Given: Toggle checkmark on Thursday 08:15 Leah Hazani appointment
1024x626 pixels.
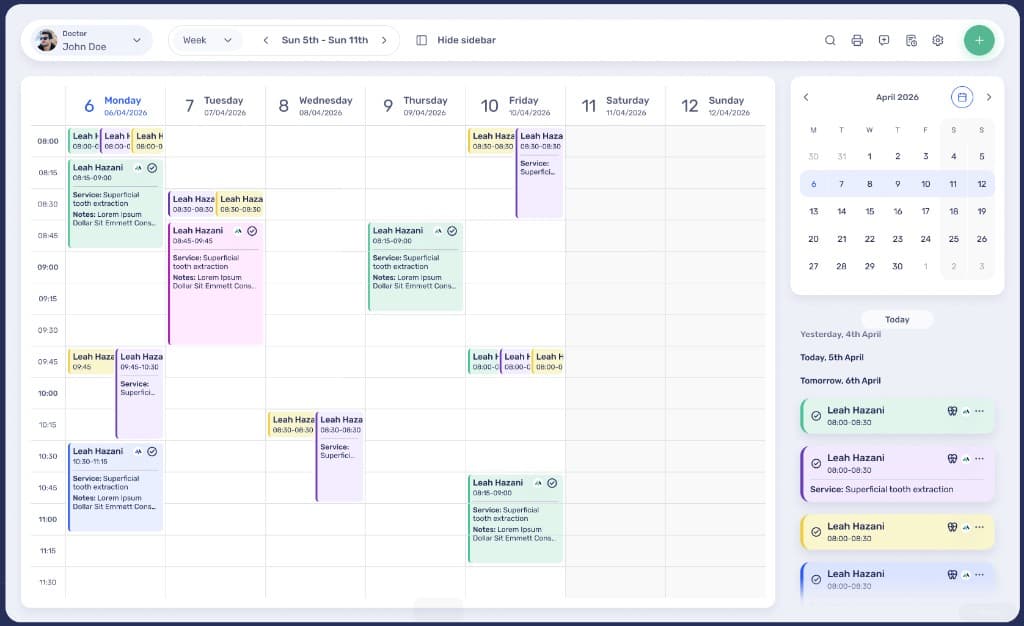Looking at the screenshot, I should click(x=452, y=231).
